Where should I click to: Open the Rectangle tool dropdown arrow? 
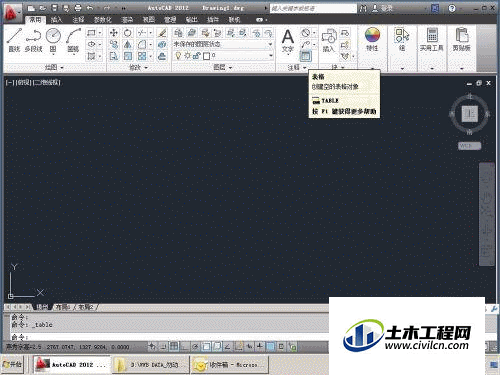coord(100,33)
